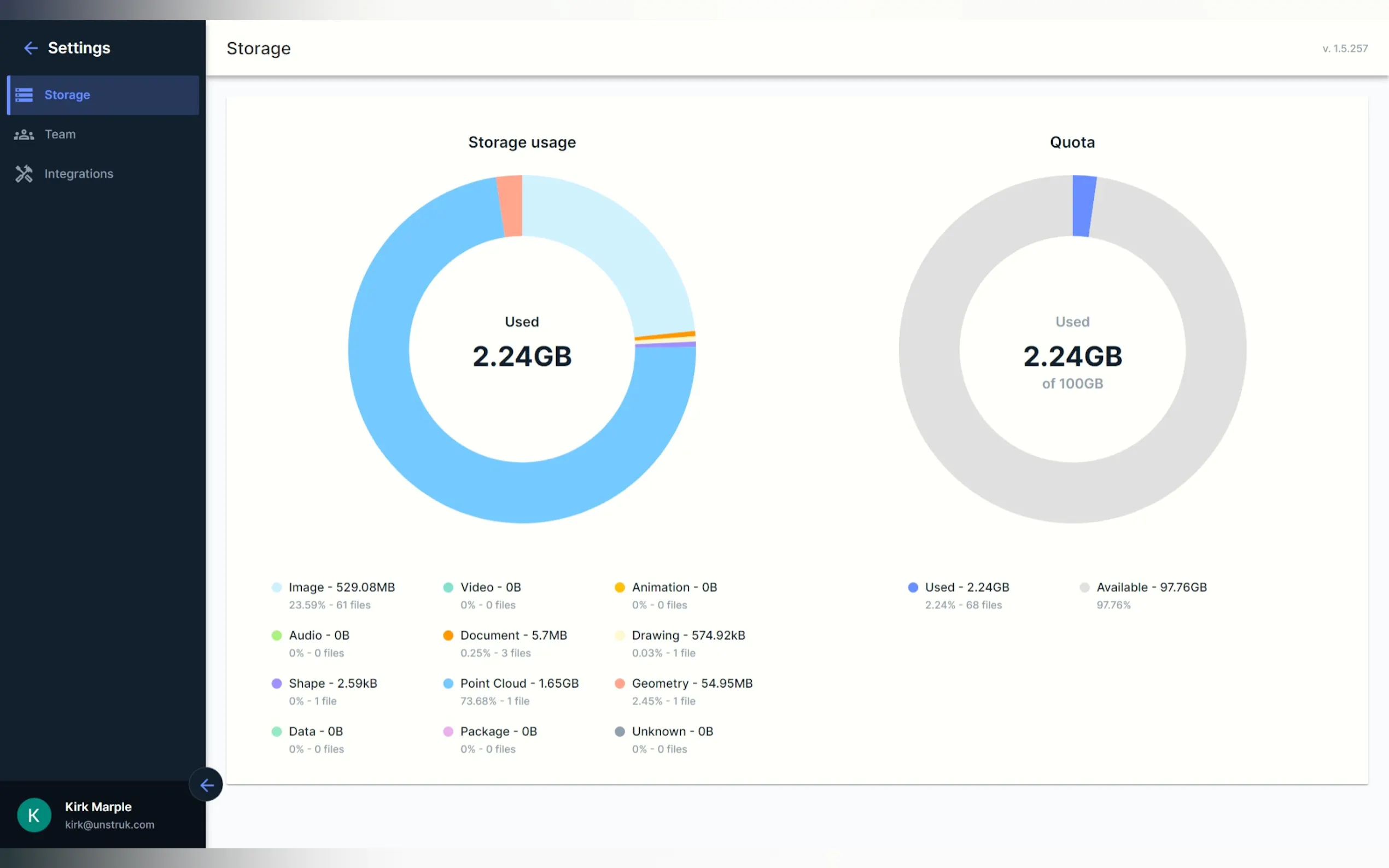The width and height of the screenshot is (1389, 868).
Task: Select the Storage menu item
Action: [67, 95]
